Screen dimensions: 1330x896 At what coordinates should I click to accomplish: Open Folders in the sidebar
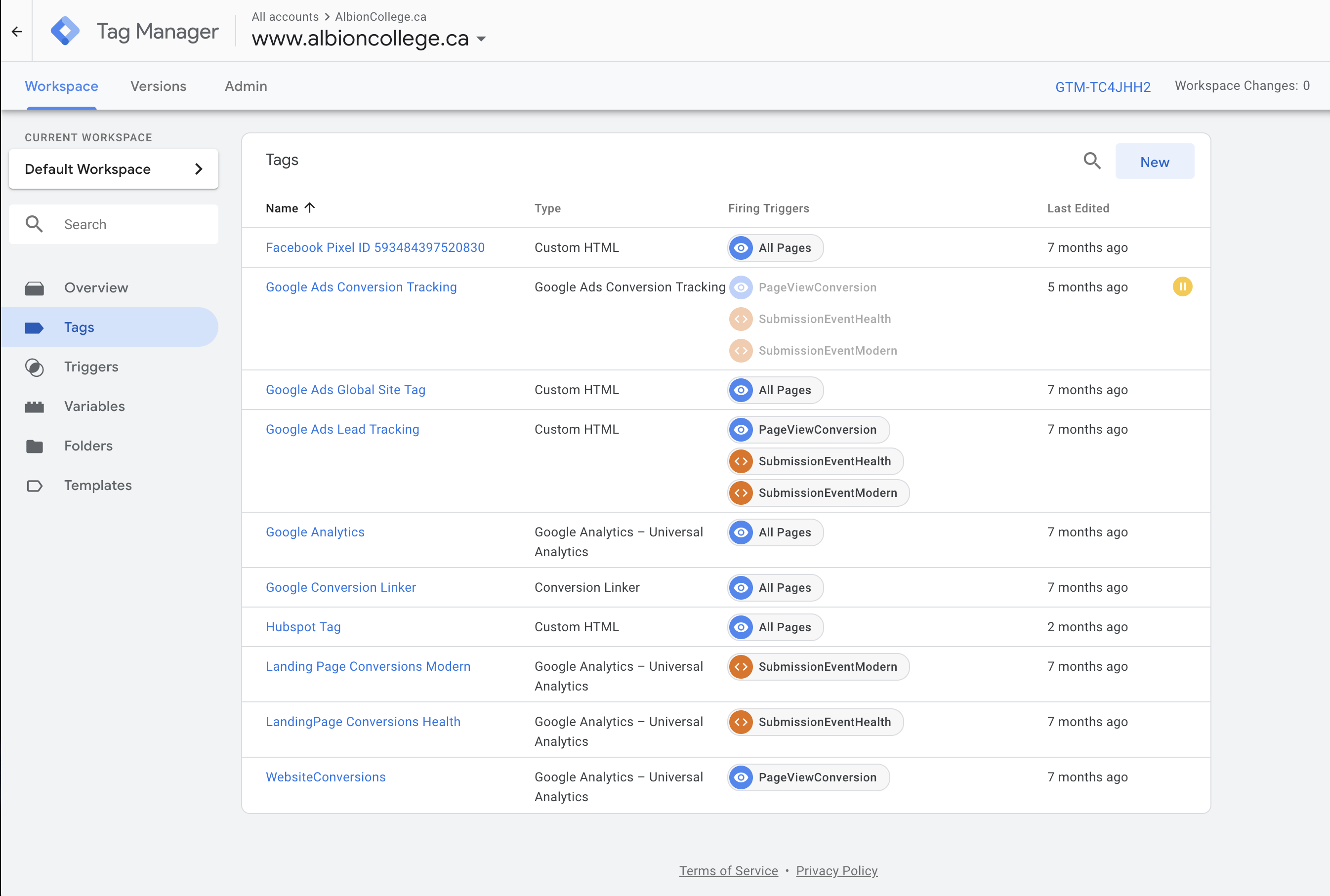point(88,446)
